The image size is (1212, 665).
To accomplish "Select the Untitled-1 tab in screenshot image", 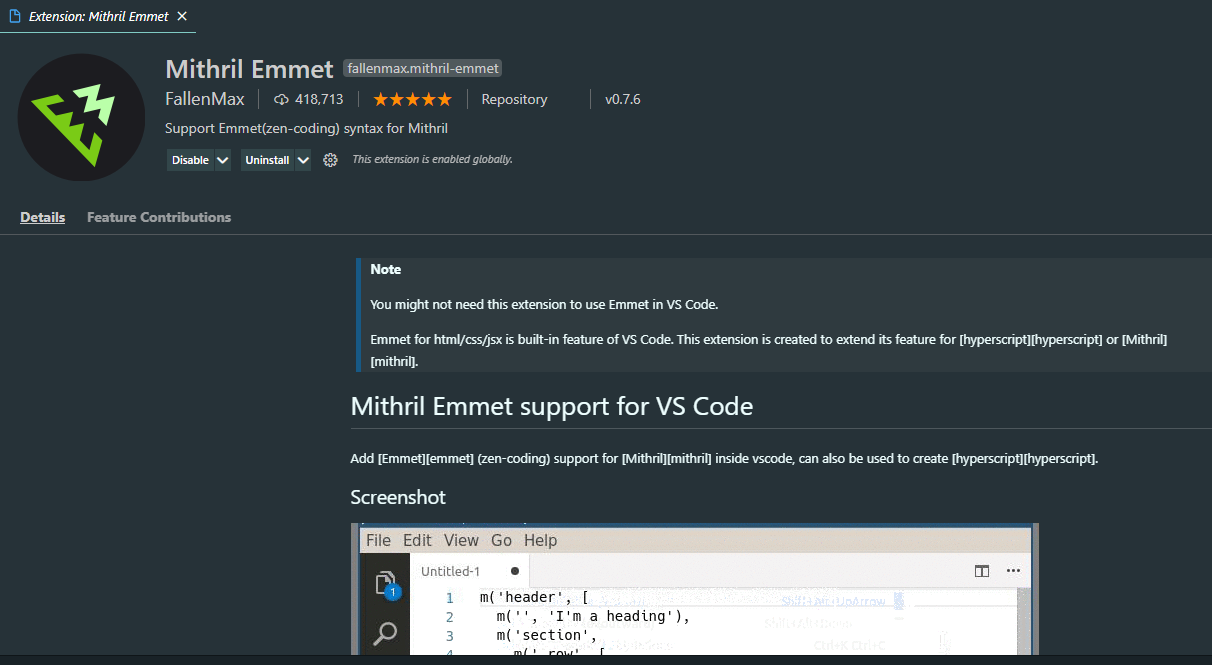I will pyautogui.click(x=470, y=571).
